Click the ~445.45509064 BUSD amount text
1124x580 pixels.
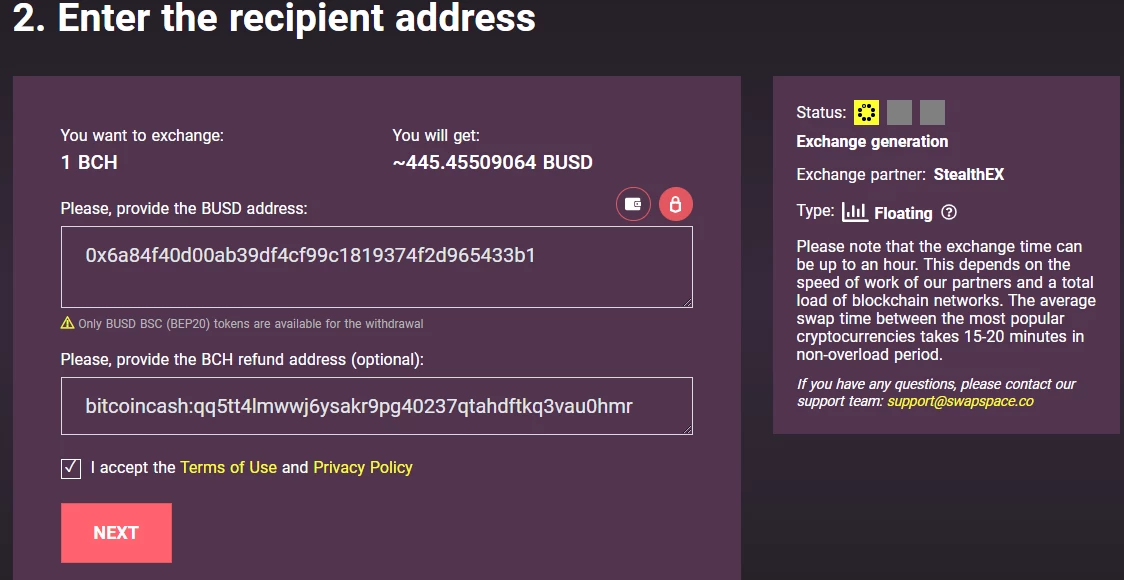492,163
